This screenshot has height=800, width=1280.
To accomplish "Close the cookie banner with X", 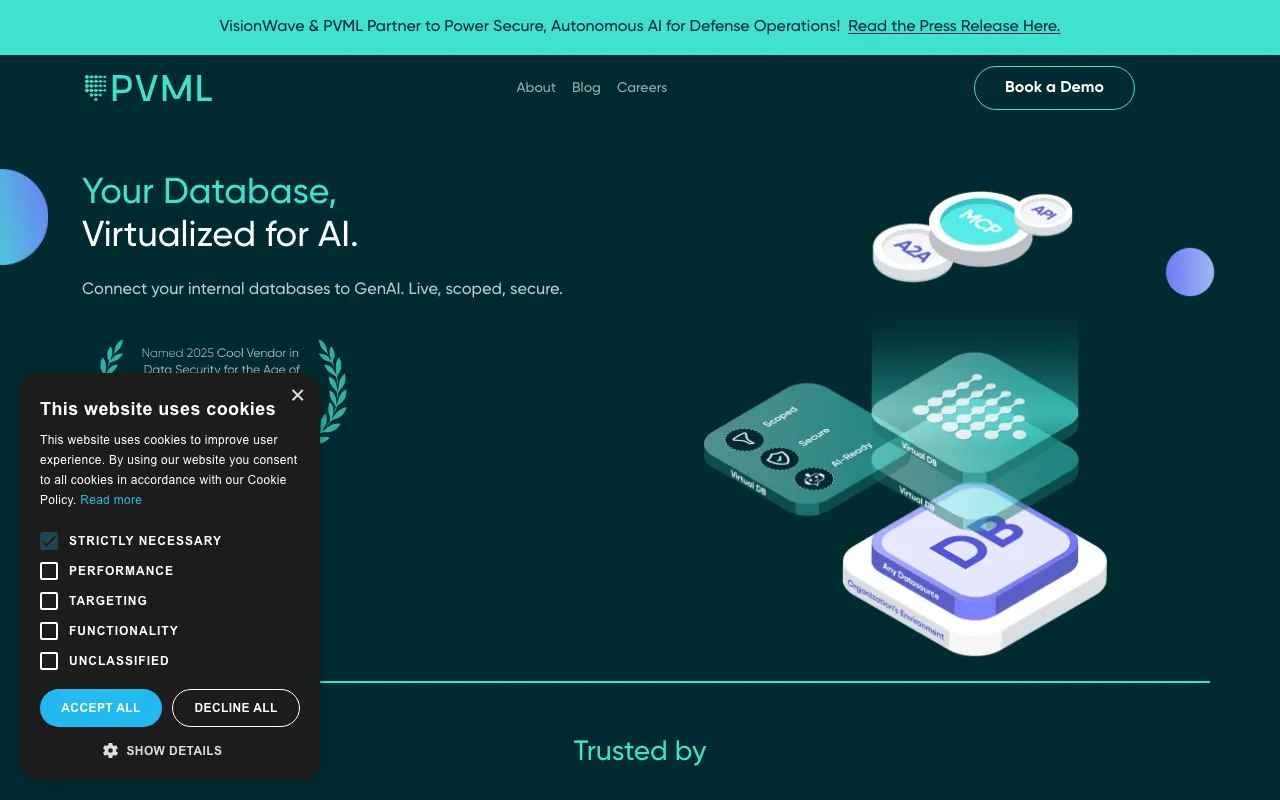I will pos(297,395).
